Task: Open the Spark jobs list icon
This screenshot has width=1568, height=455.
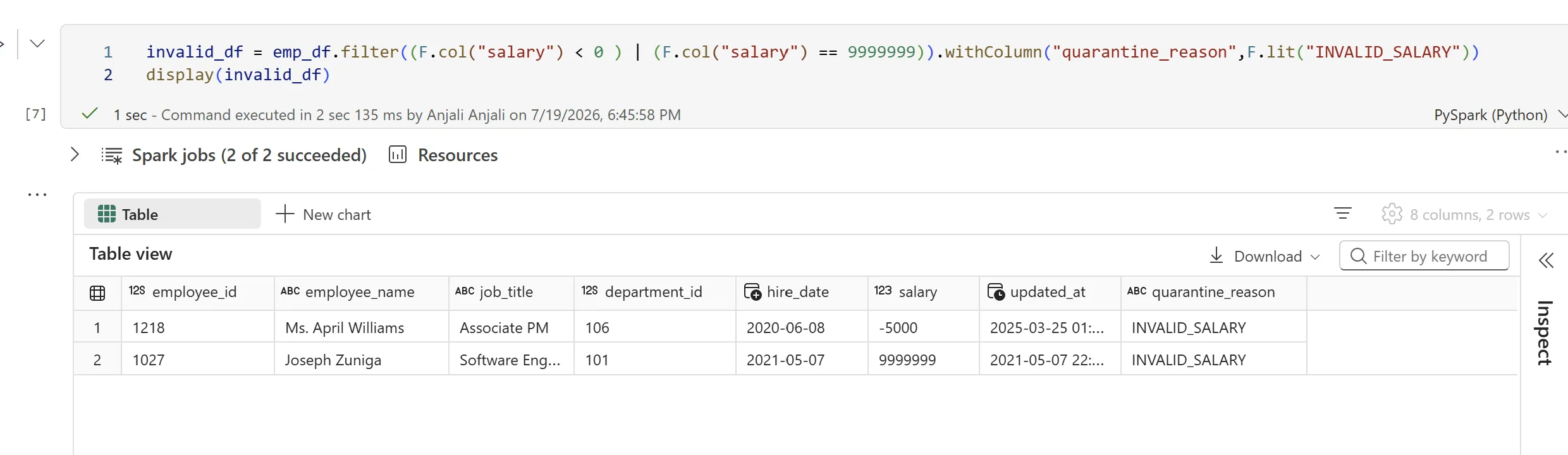Action: (x=112, y=155)
